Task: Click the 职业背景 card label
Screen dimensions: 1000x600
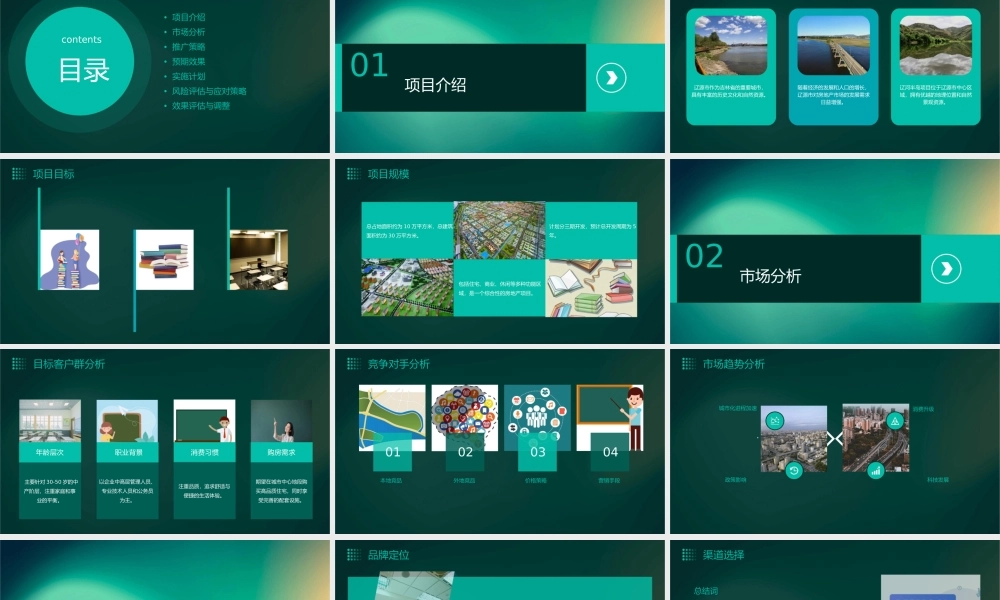Action: [128, 452]
